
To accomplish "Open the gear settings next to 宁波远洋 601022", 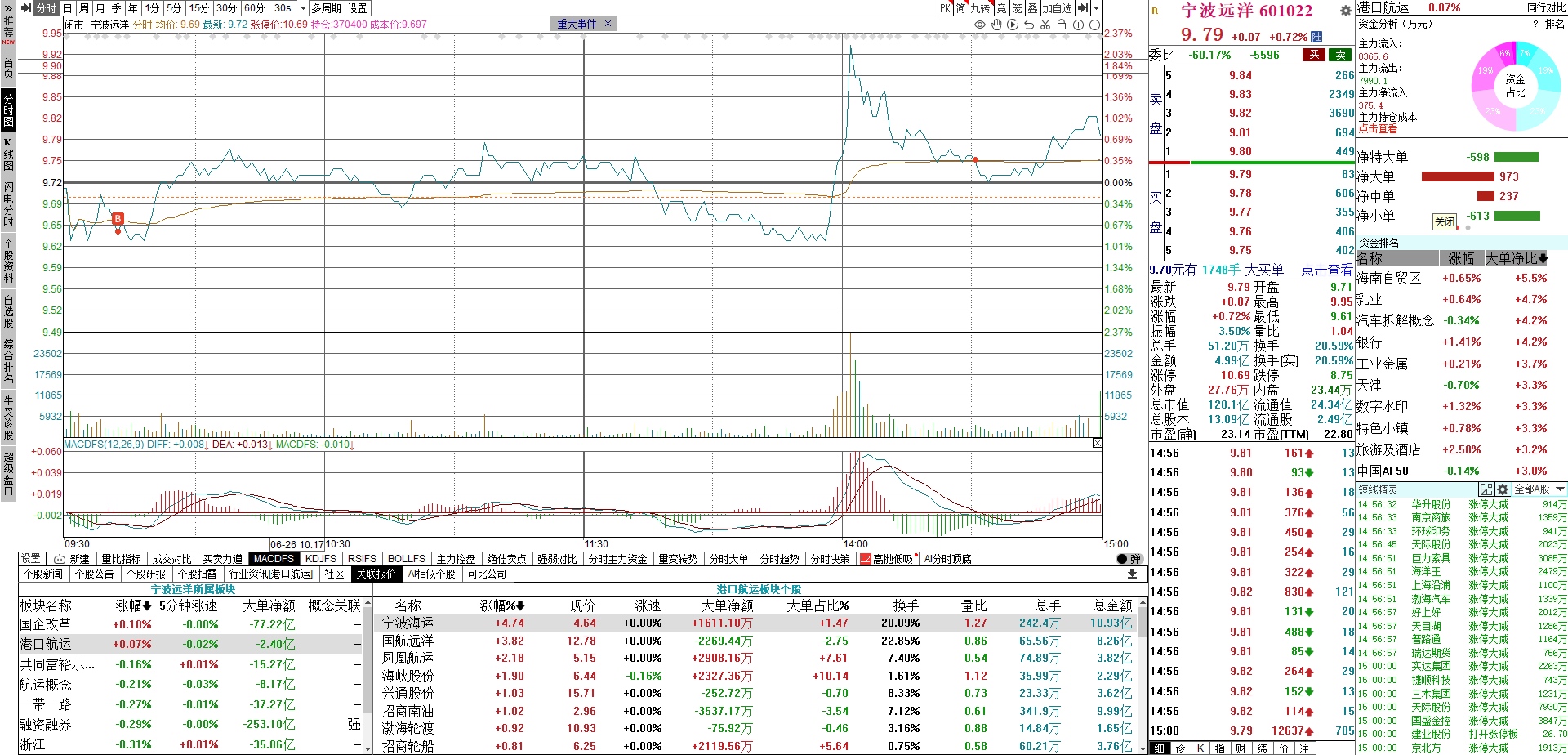I will (x=1346, y=11).
